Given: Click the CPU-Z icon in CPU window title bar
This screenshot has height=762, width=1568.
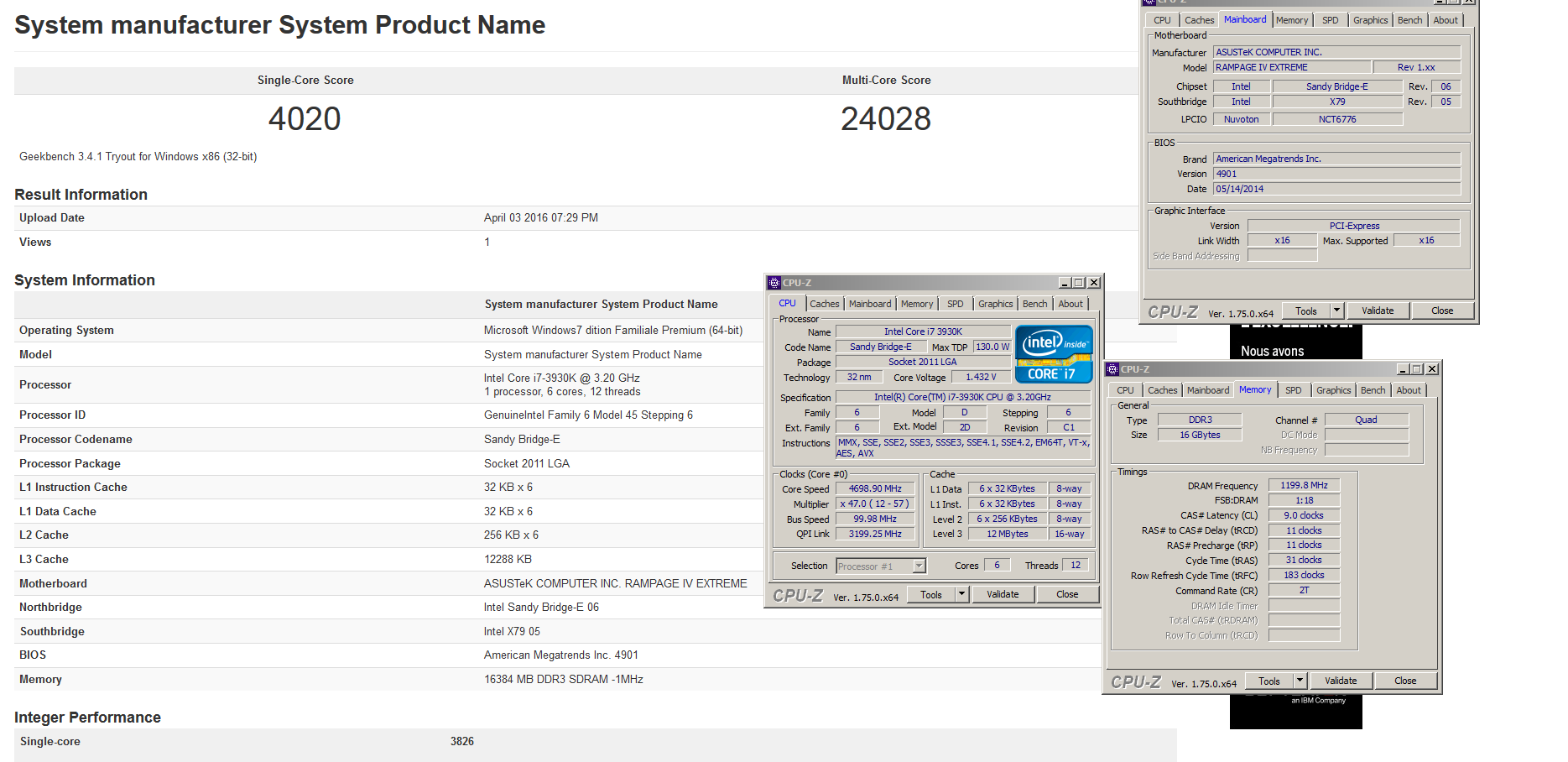Looking at the screenshot, I should coord(774,283).
